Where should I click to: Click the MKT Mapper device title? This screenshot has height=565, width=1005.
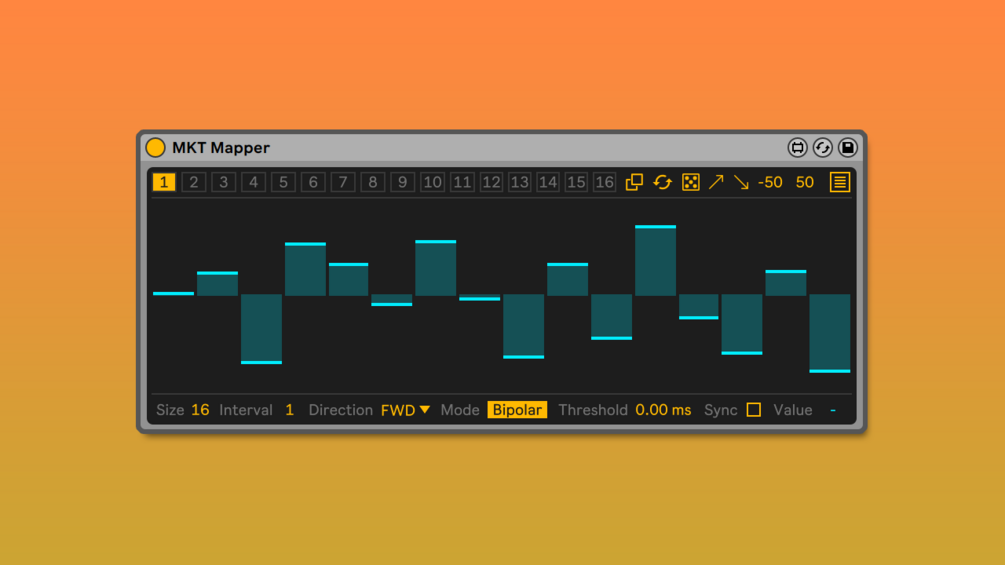(220, 147)
